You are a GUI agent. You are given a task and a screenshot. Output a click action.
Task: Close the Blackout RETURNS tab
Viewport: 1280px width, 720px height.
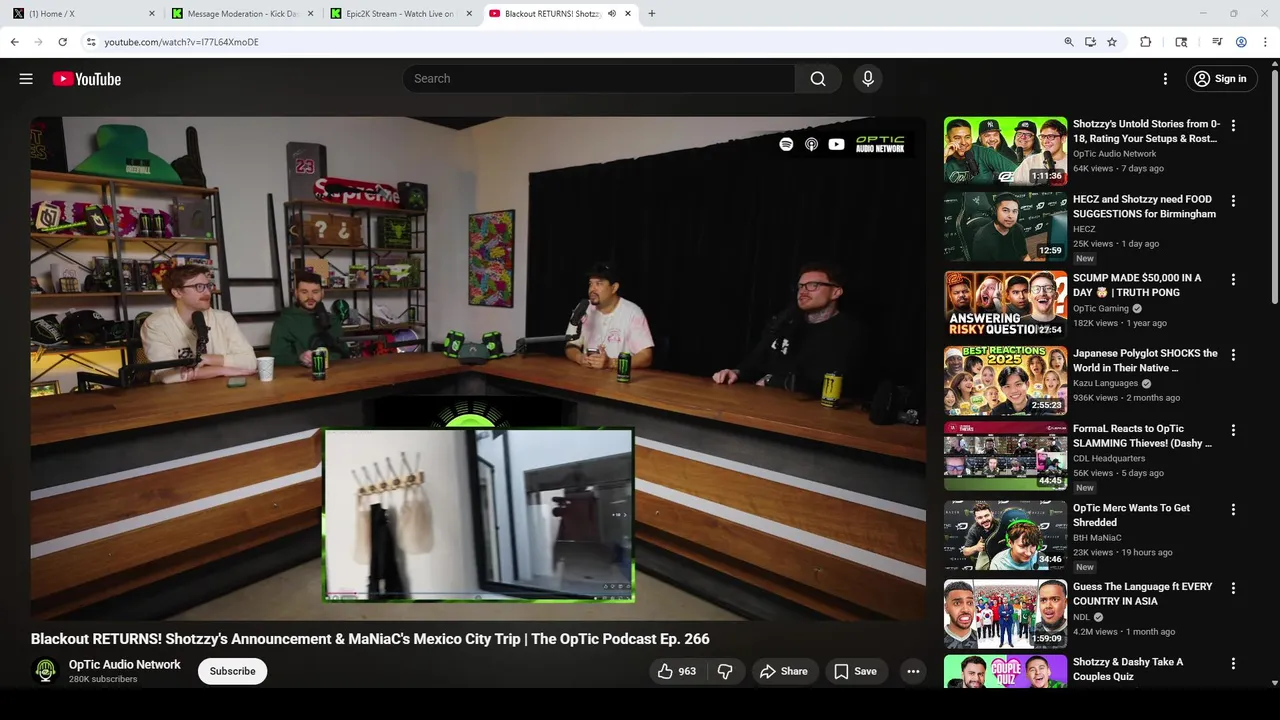point(628,14)
